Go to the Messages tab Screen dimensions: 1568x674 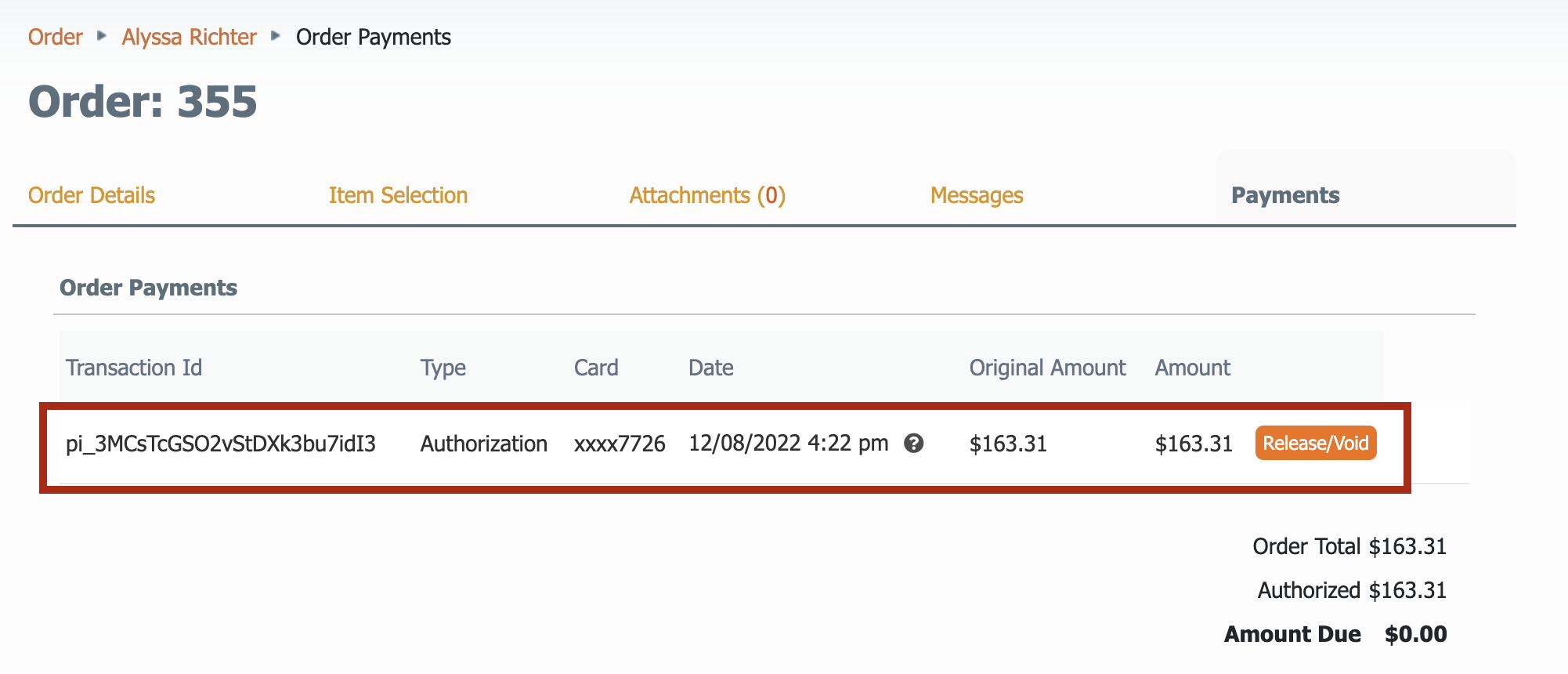click(x=977, y=195)
